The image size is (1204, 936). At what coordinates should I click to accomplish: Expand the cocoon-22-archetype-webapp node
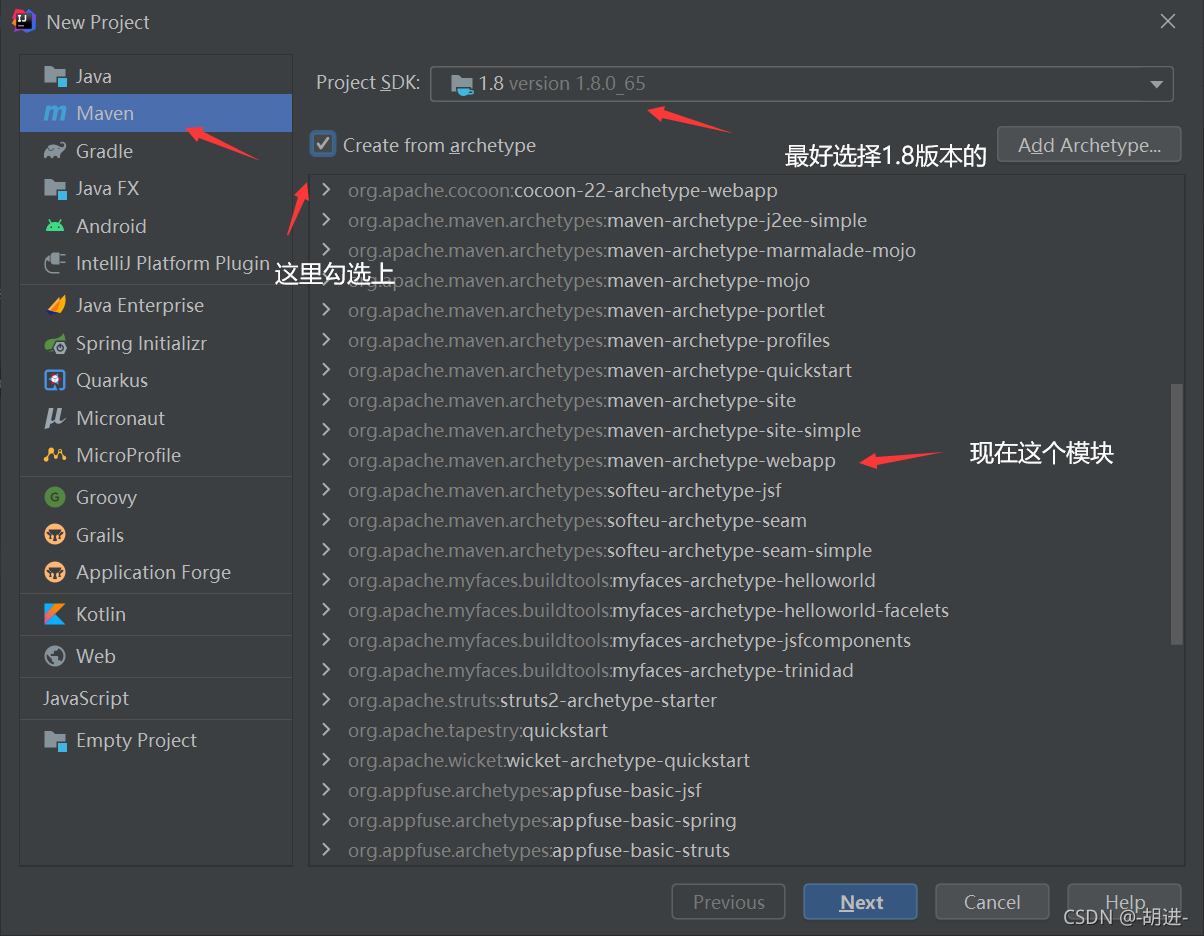(x=326, y=190)
